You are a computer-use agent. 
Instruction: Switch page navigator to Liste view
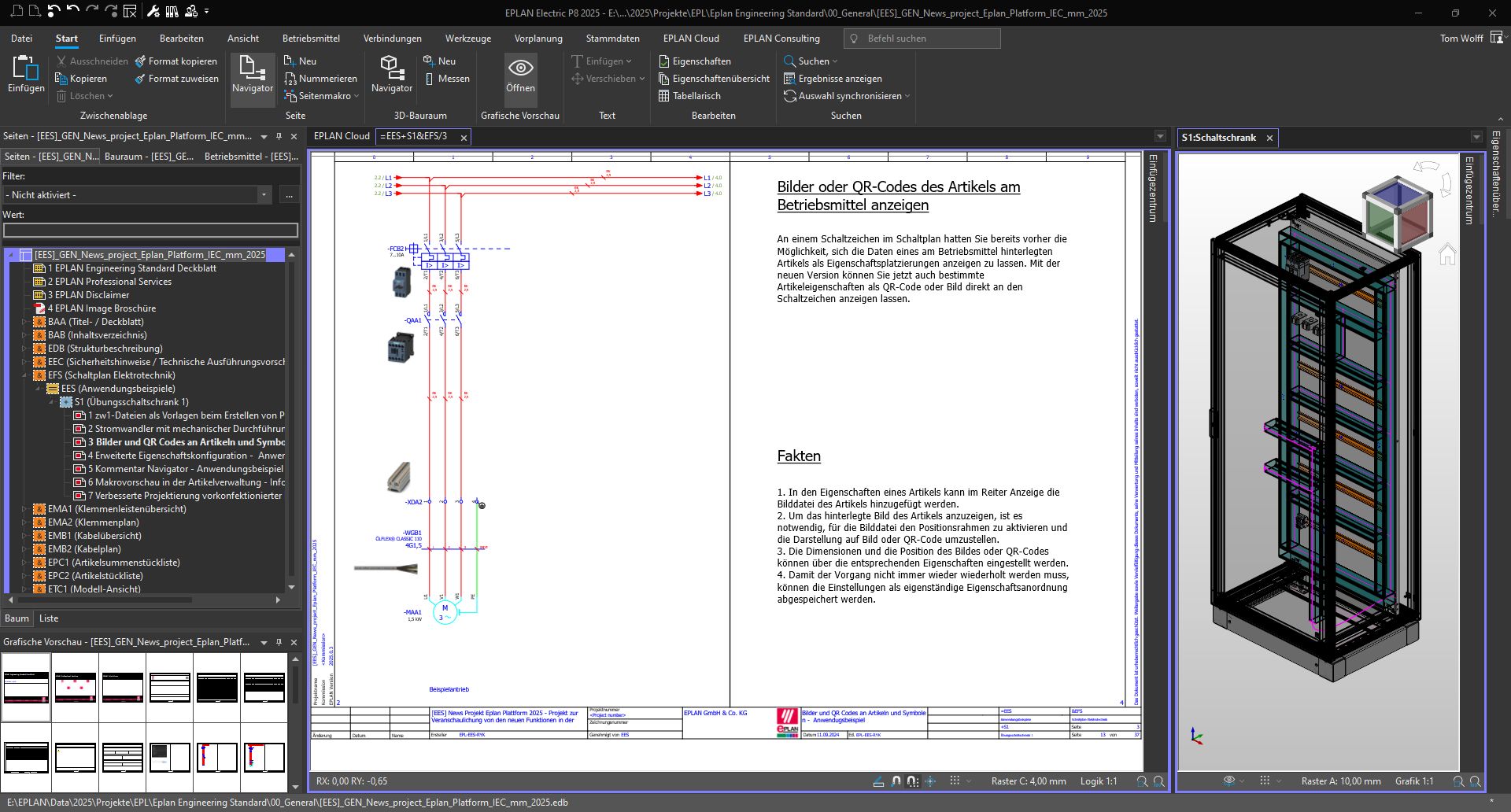pyautogui.click(x=49, y=618)
